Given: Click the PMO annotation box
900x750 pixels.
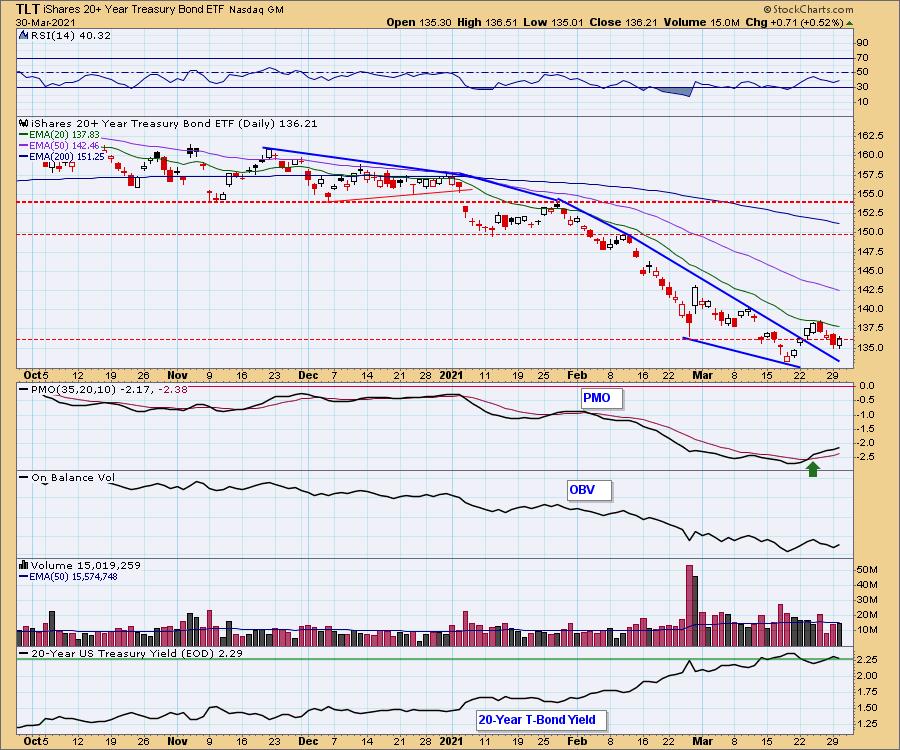Looking at the screenshot, I should [601, 398].
